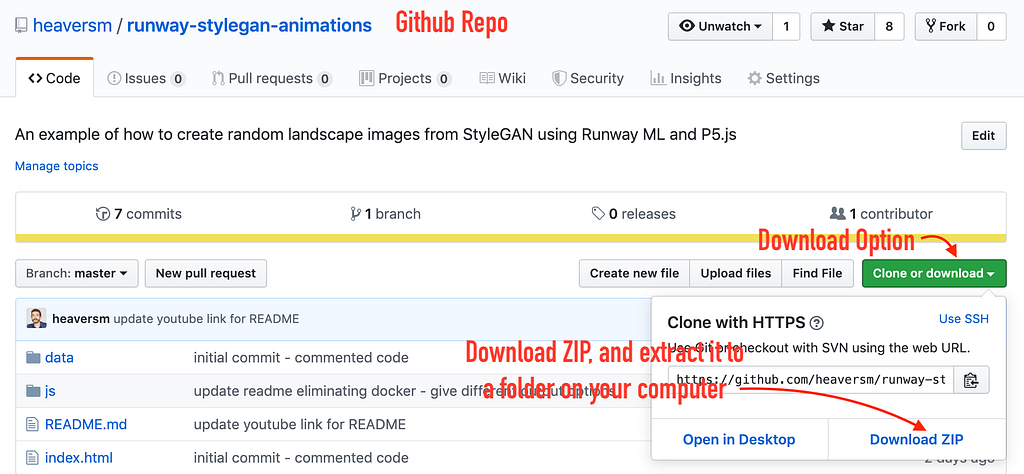View the stargazers count of 8

pyautogui.click(x=889, y=27)
